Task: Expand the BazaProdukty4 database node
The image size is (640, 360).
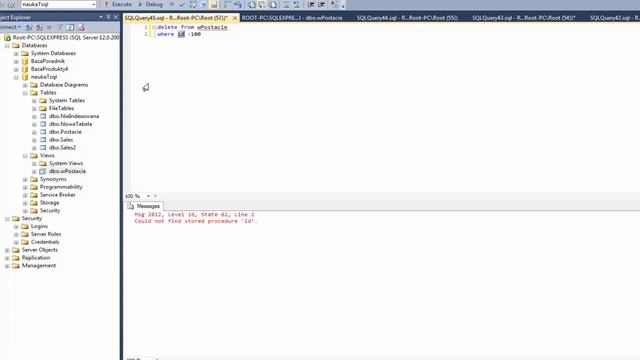Action: (16, 69)
